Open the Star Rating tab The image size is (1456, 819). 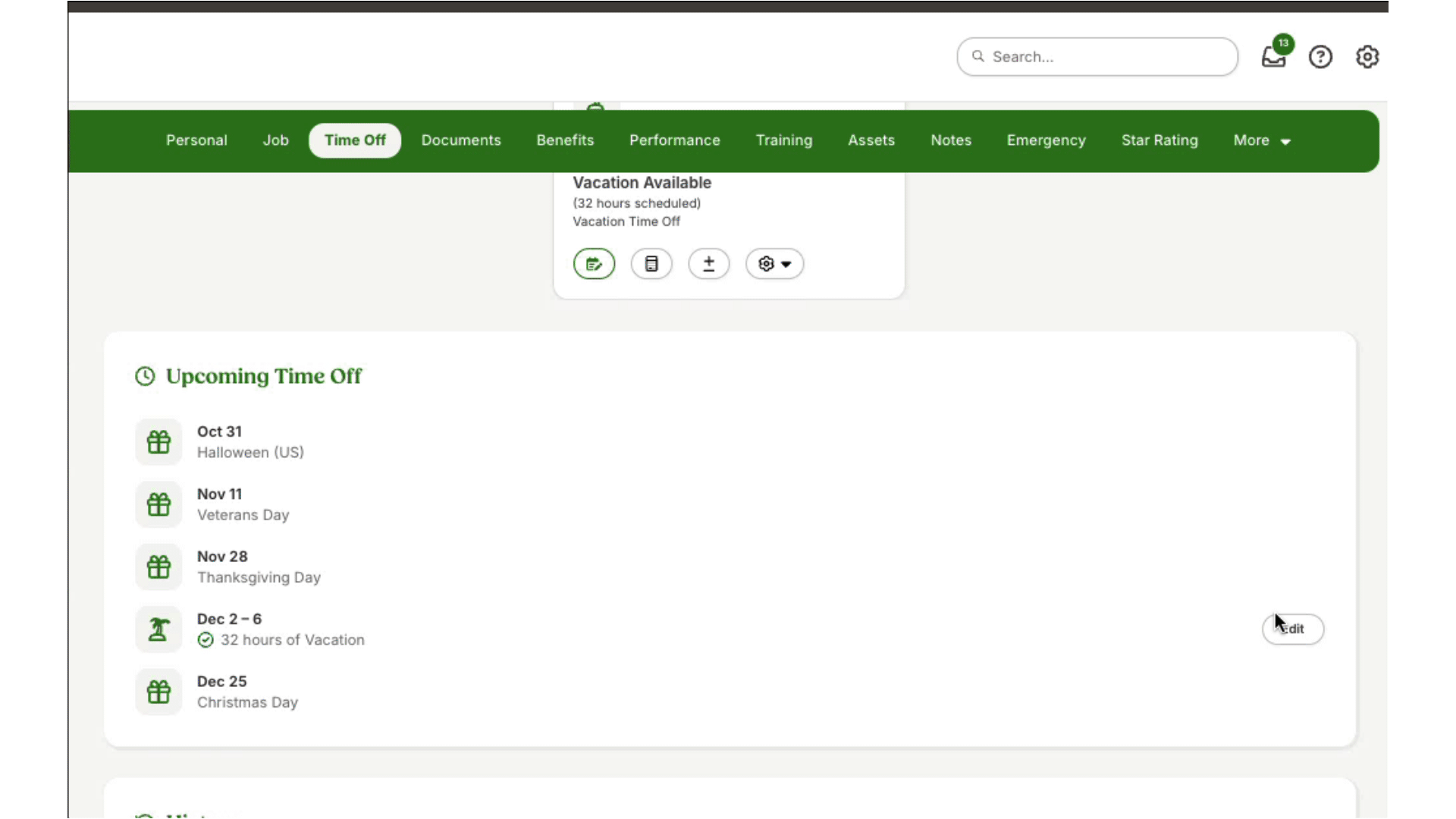[x=1159, y=140]
